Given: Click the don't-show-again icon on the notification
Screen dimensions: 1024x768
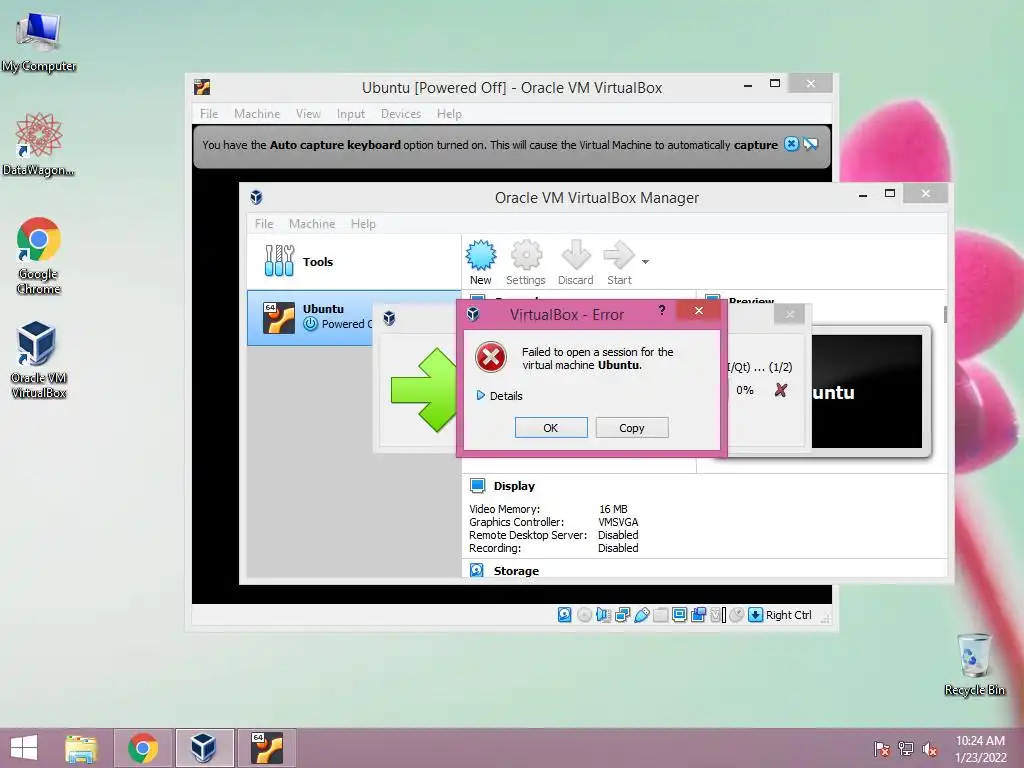Looking at the screenshot, I should click(810, 144).
